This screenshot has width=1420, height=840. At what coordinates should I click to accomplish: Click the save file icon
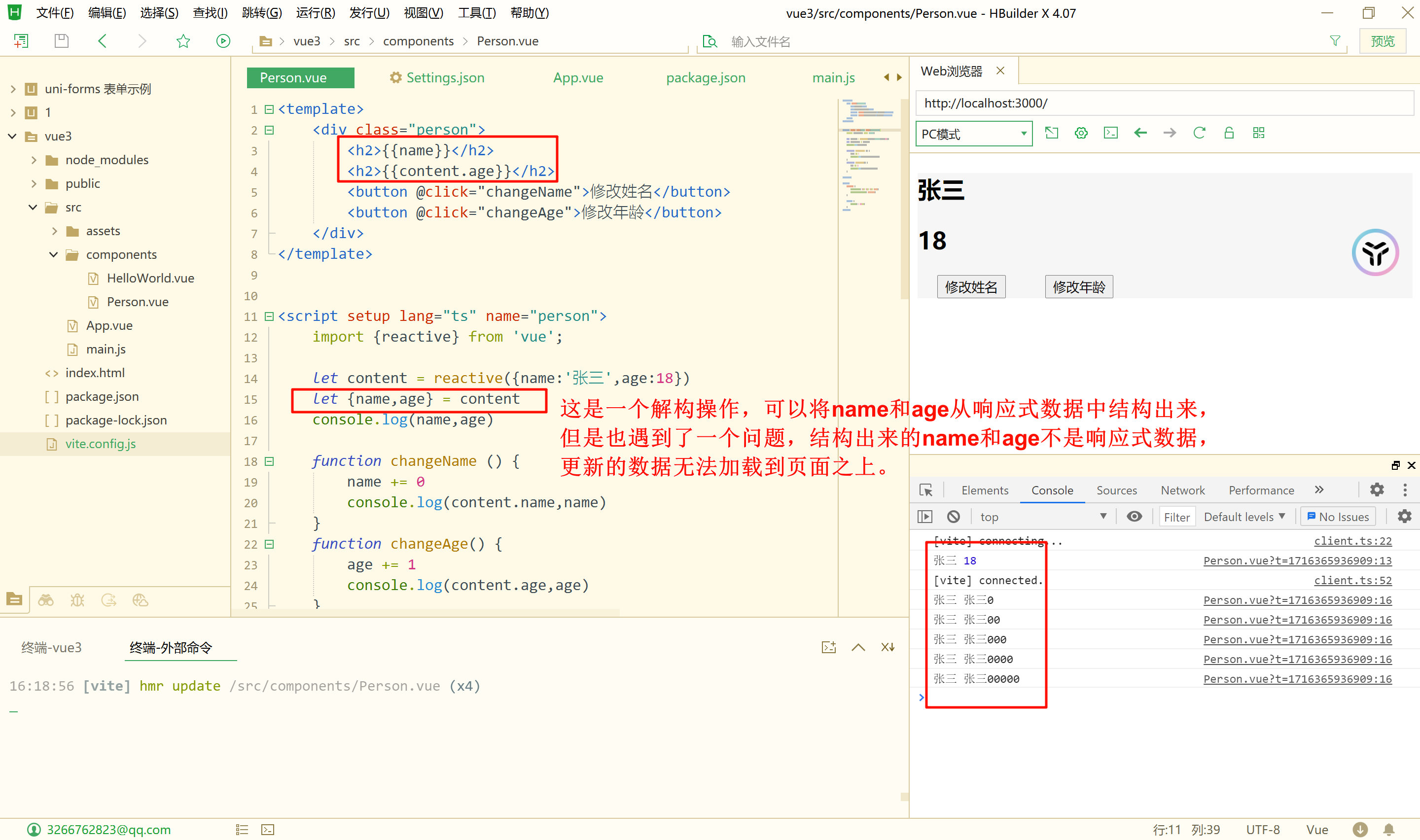click(x=61, y=41)
